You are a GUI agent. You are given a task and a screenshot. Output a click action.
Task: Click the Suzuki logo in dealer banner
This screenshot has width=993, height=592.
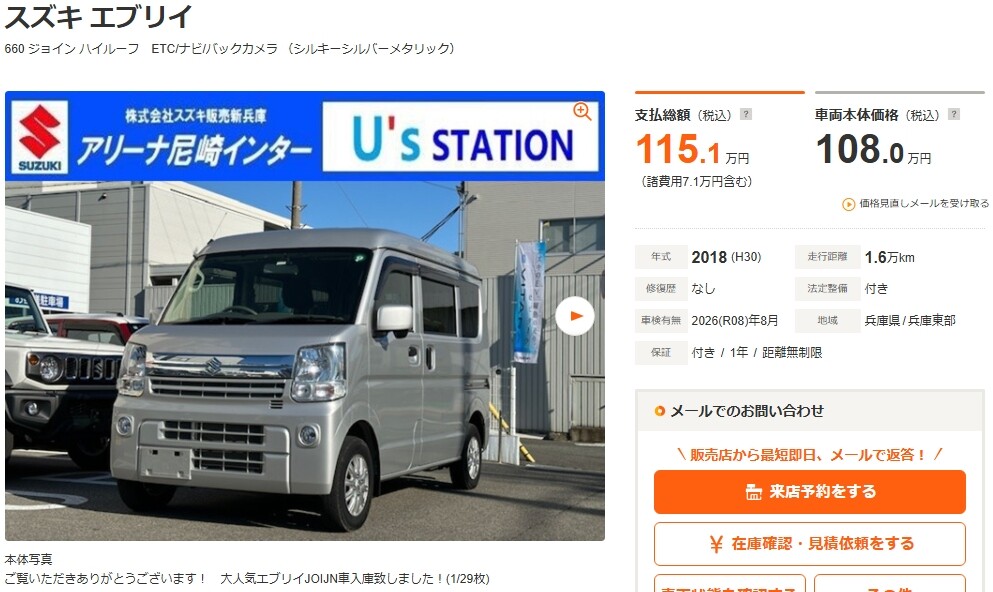click(39, 137)
